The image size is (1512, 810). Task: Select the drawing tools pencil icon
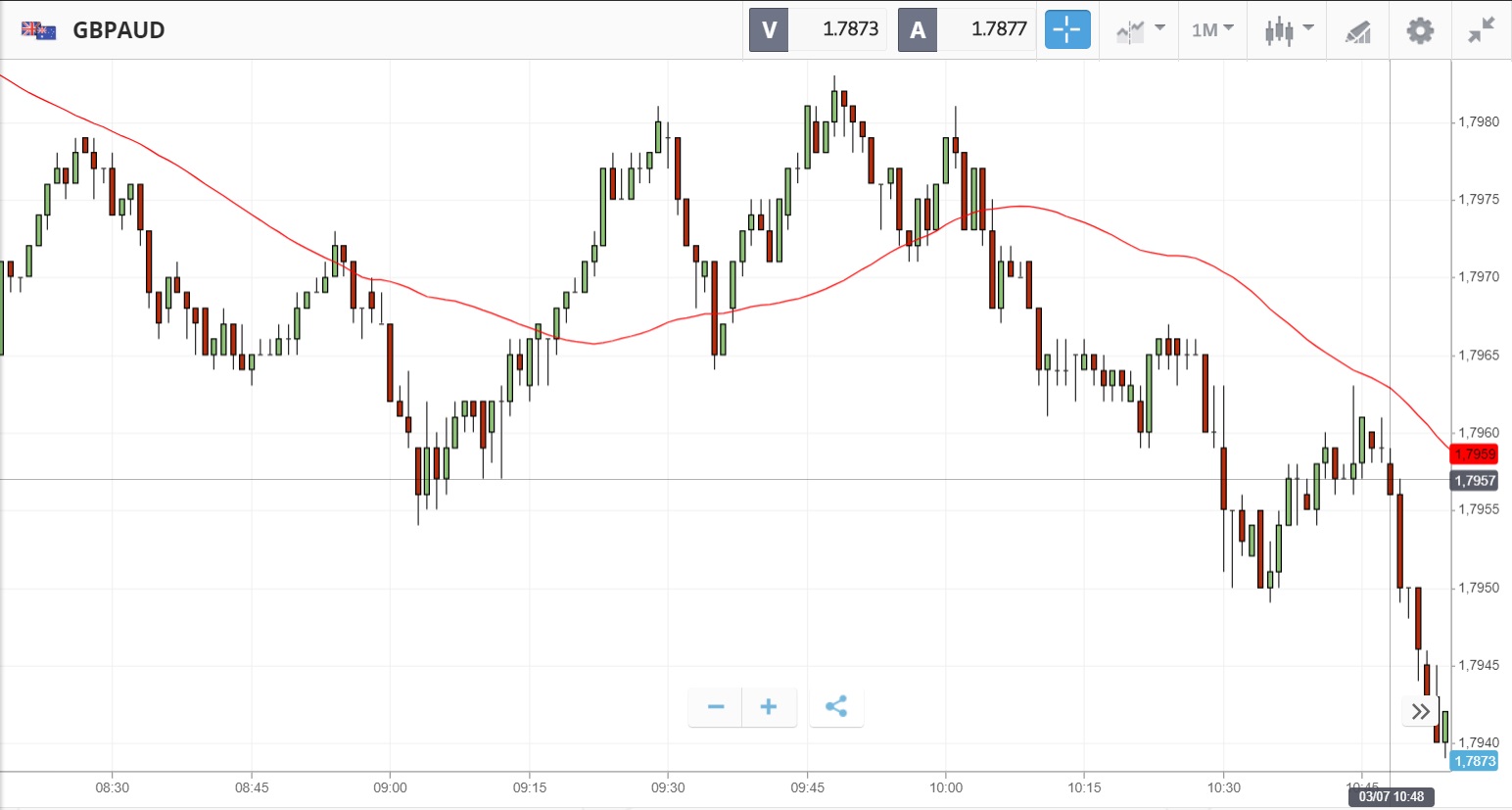[1357, 30]
